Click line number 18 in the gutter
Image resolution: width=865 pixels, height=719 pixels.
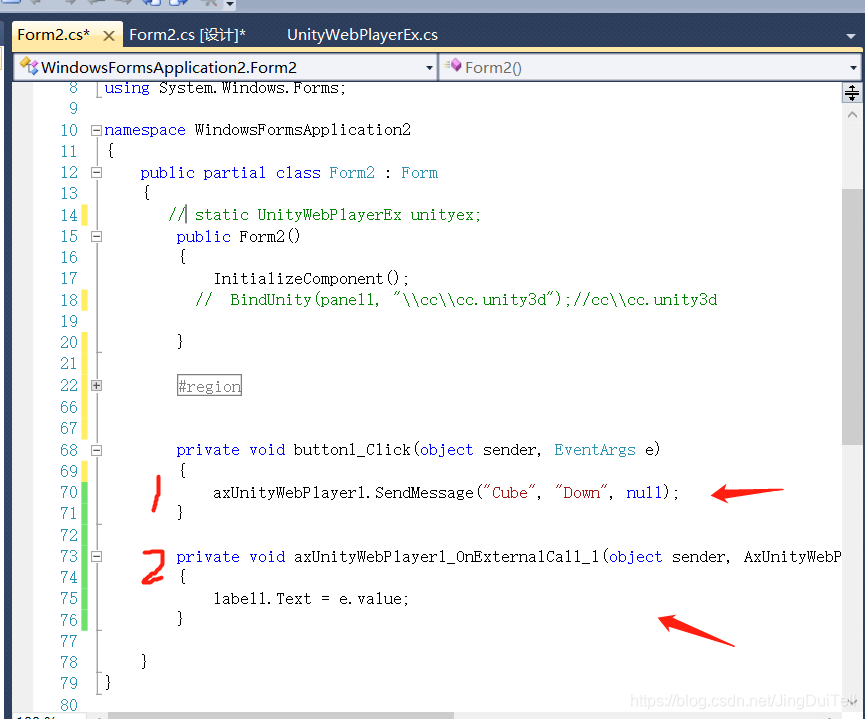(x=69, y=300)
